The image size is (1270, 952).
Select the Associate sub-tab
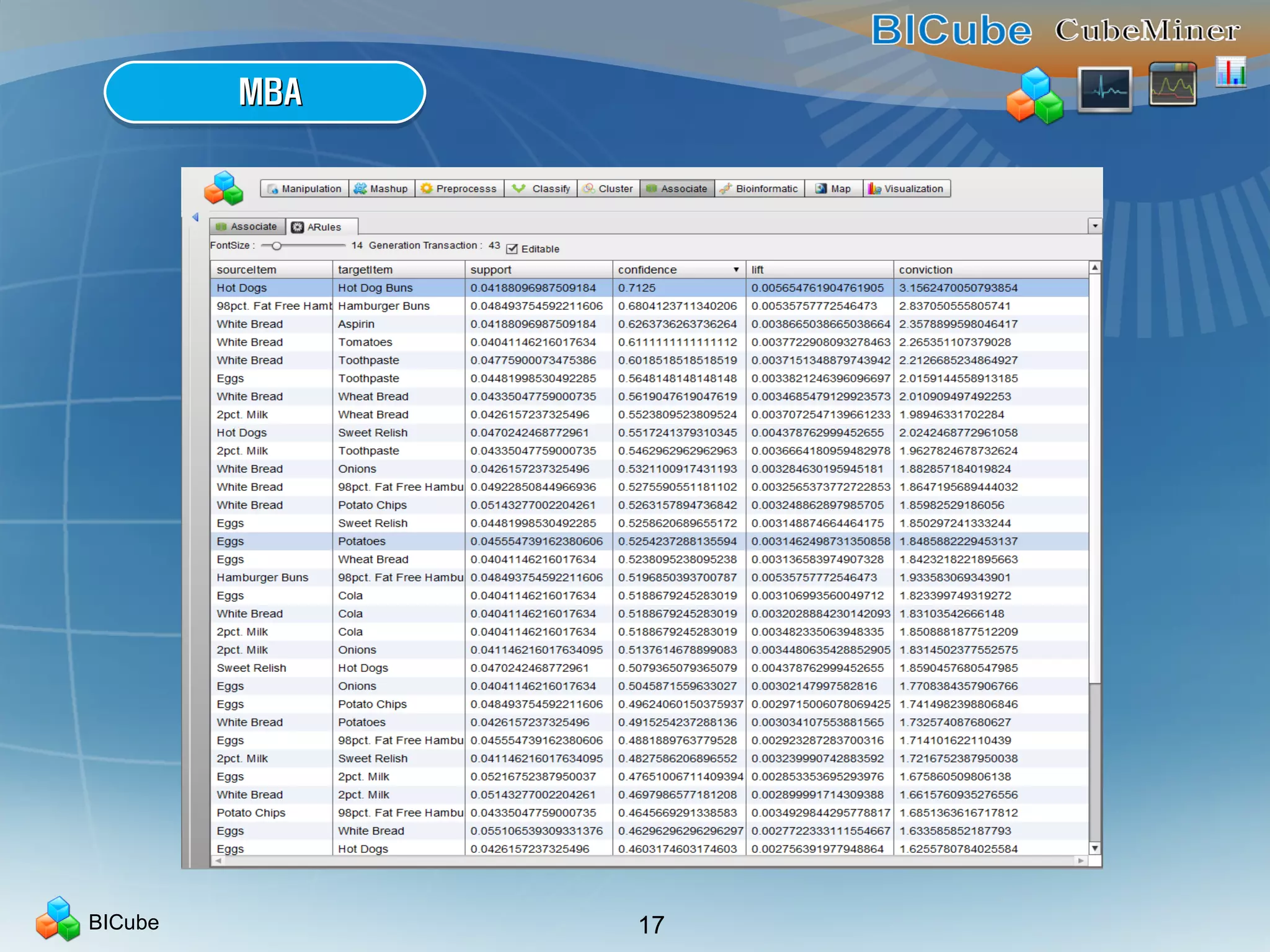247,227
